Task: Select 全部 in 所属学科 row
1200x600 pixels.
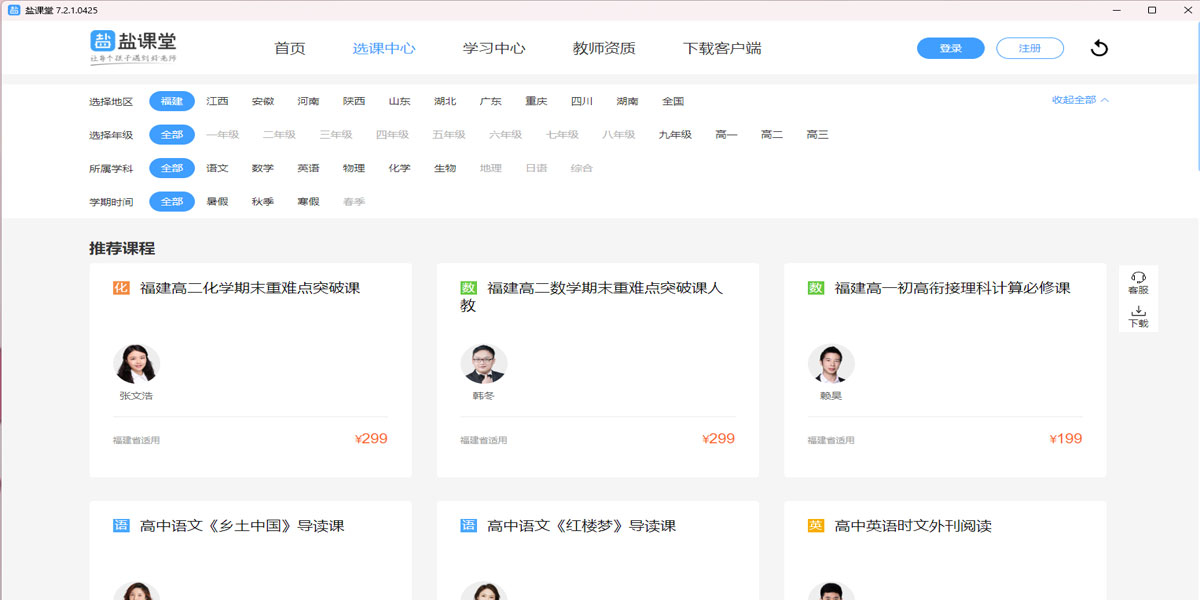Action: (172, 168)
